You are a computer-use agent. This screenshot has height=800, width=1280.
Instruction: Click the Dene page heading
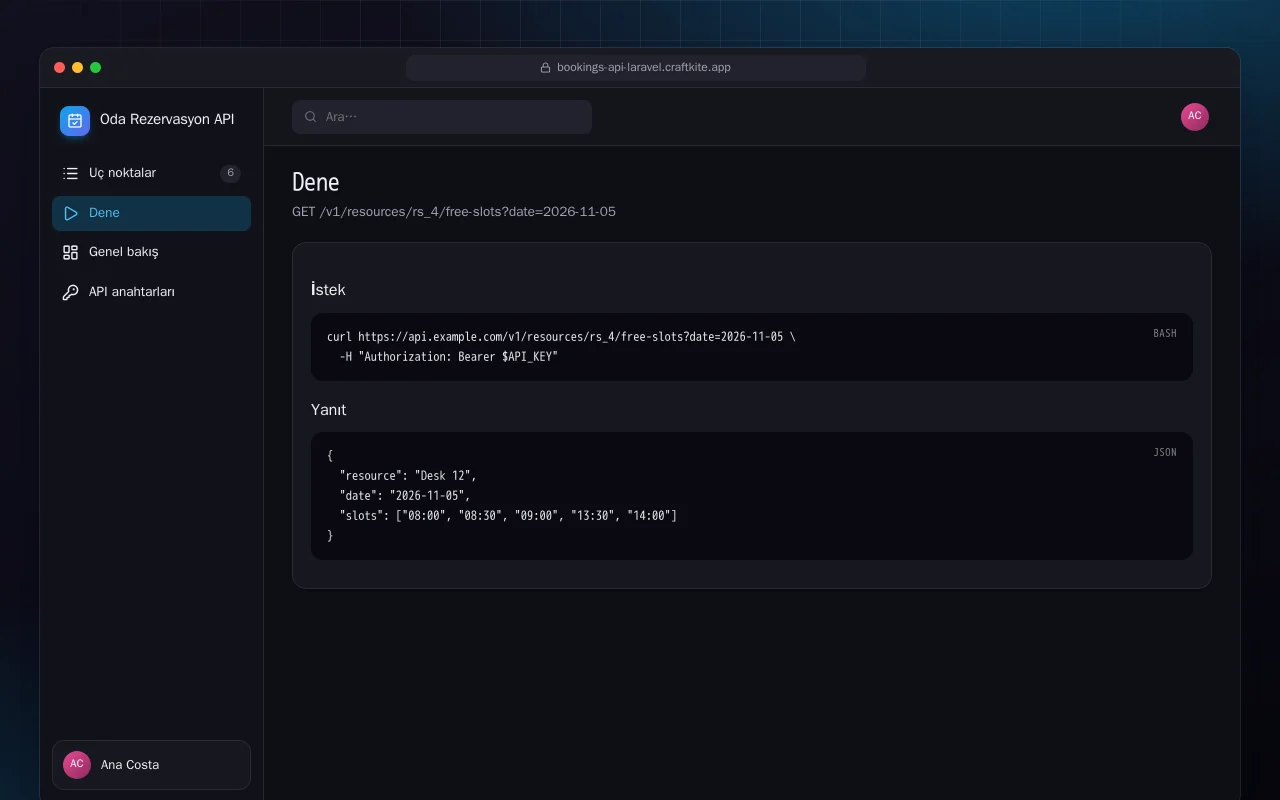click(316, 182)
